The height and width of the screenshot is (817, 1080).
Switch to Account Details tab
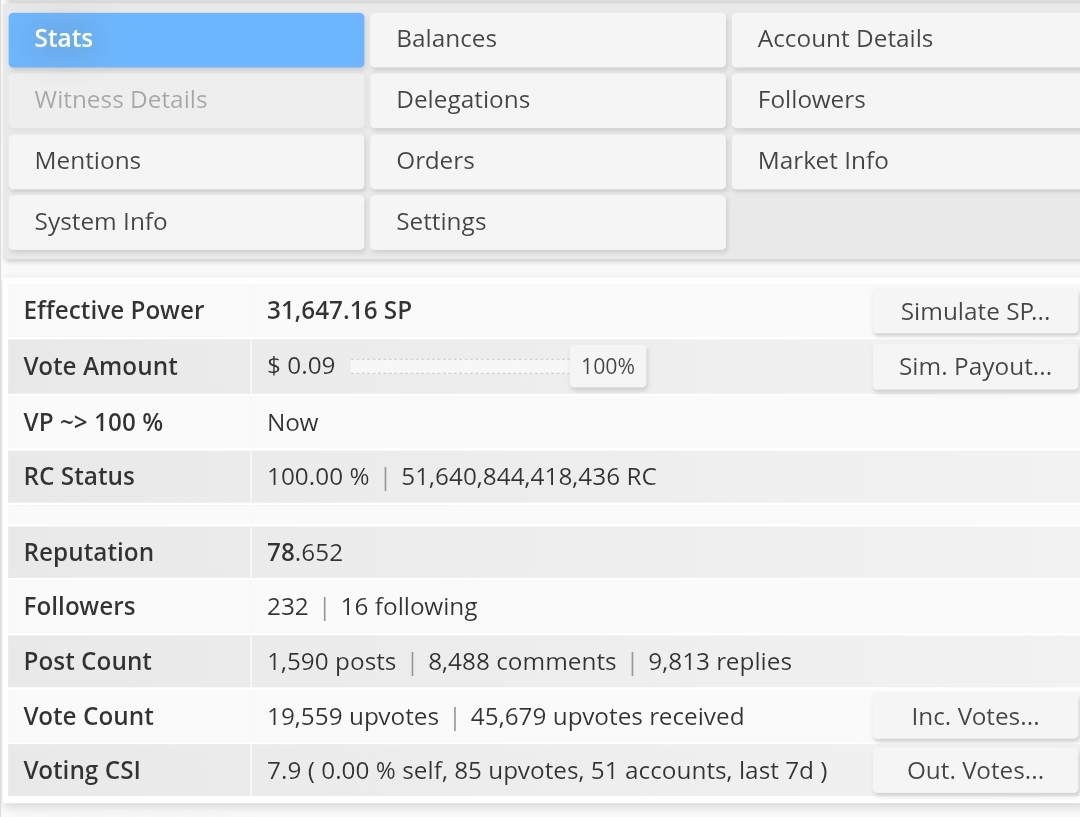tap(905, 40)
